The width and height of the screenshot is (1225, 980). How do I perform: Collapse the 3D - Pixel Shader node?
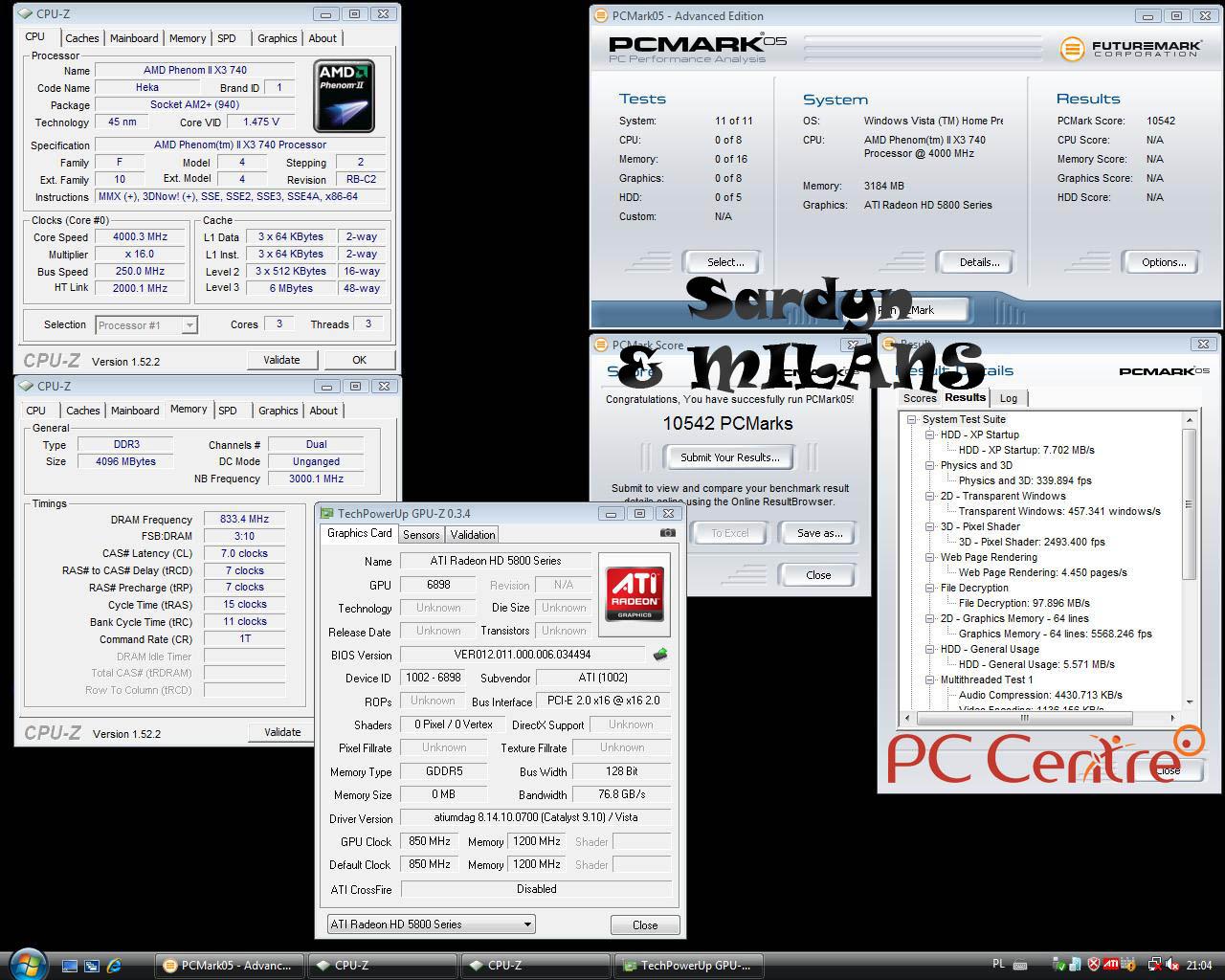click(x=929, y=526)
